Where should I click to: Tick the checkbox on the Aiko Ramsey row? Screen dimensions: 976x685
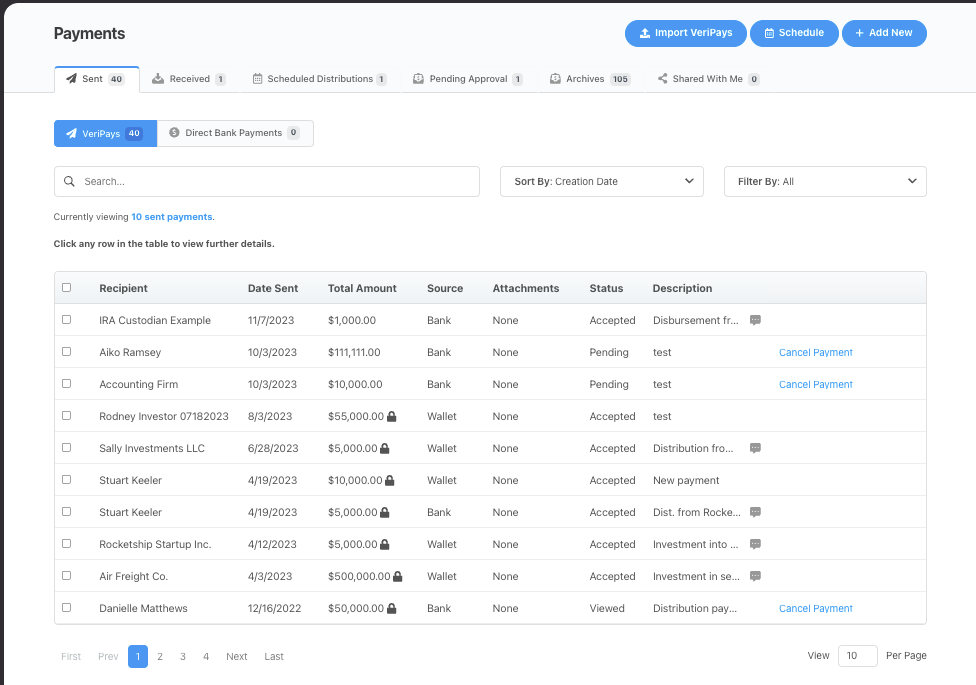[66, 352]
